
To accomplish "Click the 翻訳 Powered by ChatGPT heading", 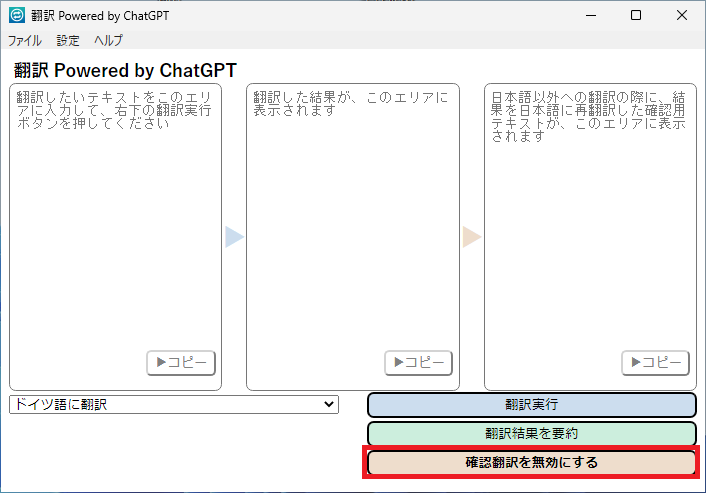I will (x=125, y=71).
